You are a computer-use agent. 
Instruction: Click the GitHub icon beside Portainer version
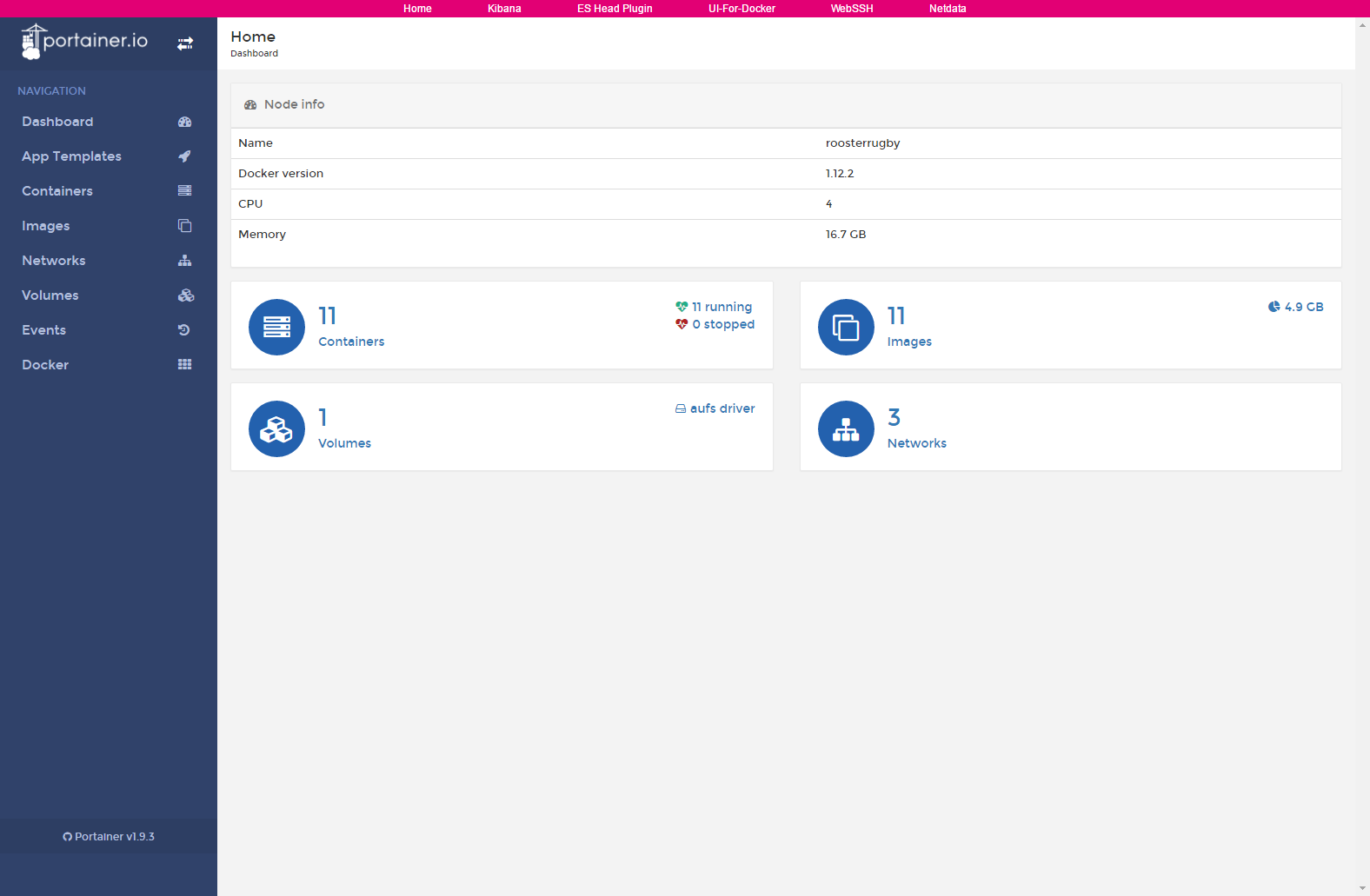67,837
